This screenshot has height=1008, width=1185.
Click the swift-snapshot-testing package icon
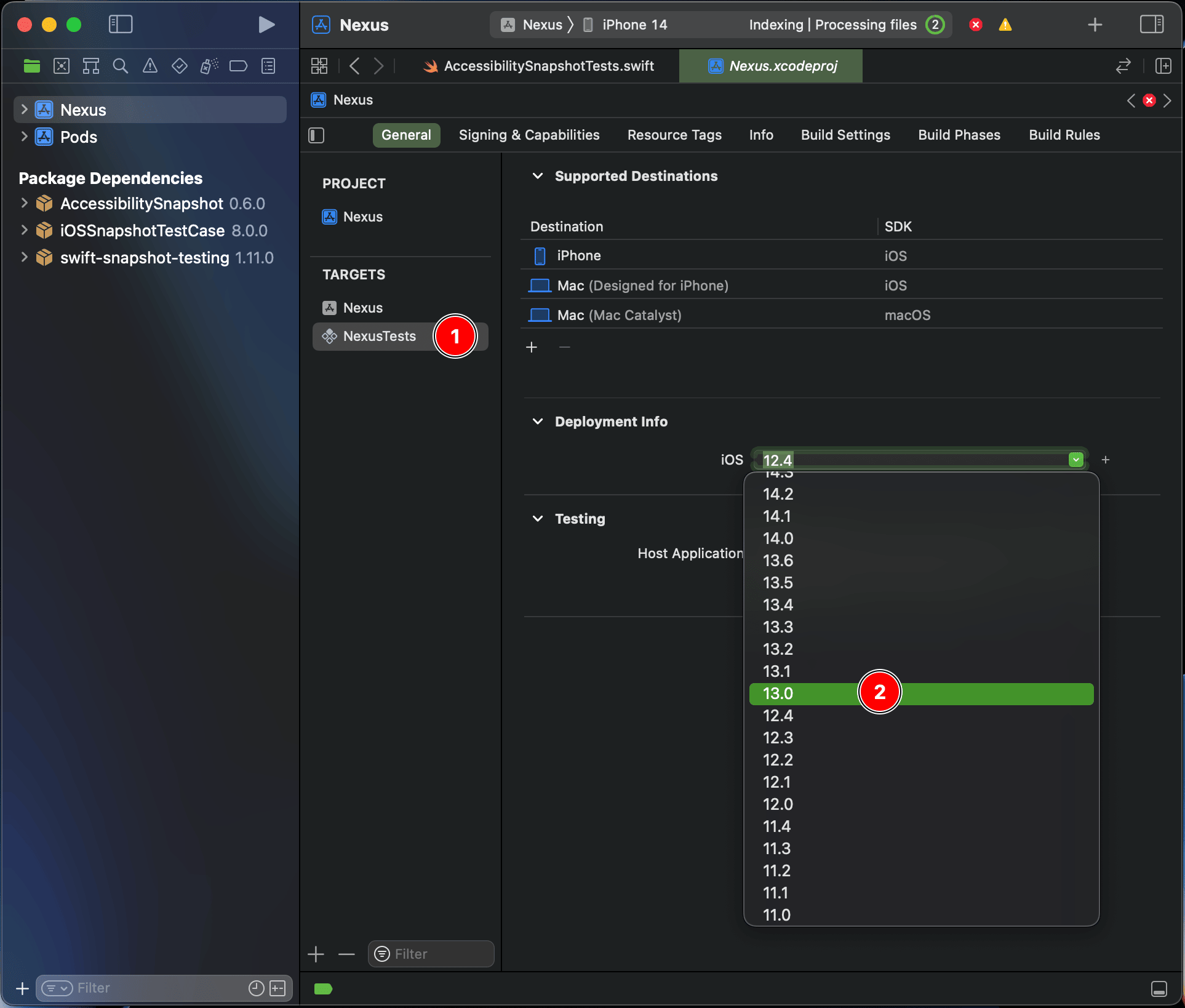click(43, 258)
